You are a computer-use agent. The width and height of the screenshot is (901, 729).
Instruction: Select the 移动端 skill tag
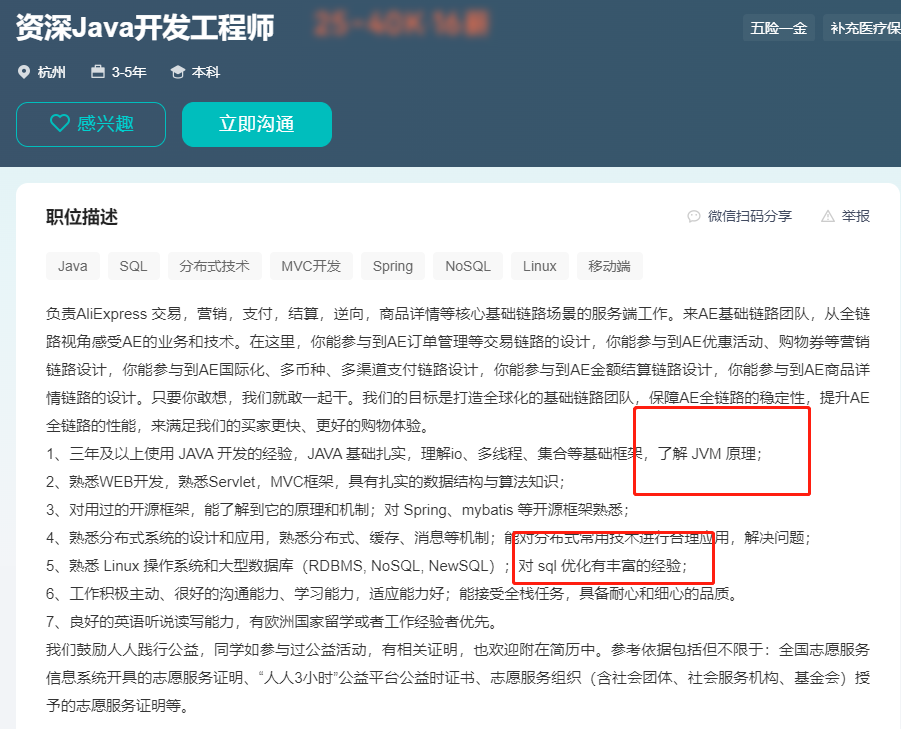(610, 266)
